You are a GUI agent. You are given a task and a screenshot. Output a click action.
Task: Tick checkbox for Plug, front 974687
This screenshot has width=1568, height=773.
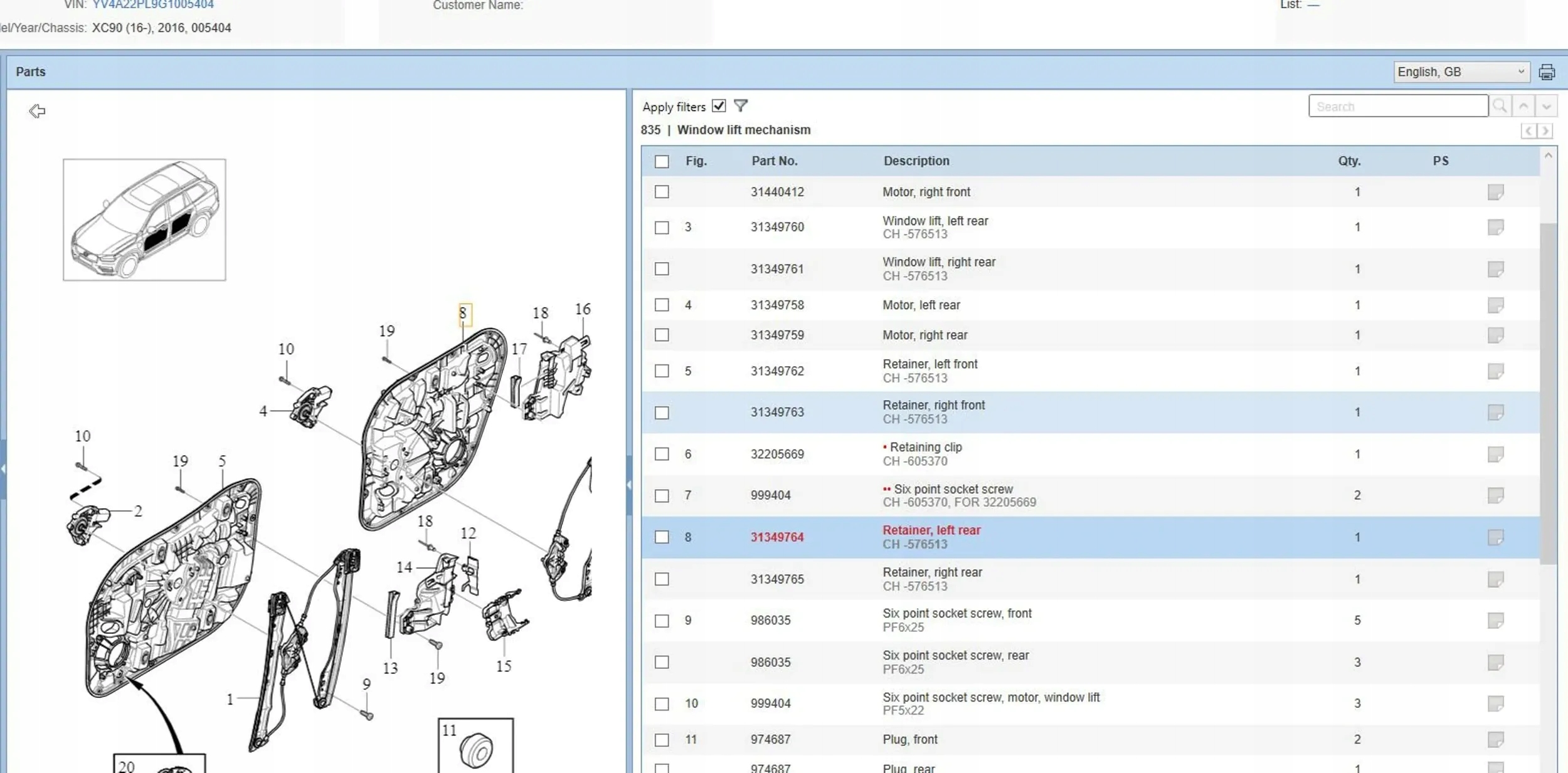(x=662, y=740)
